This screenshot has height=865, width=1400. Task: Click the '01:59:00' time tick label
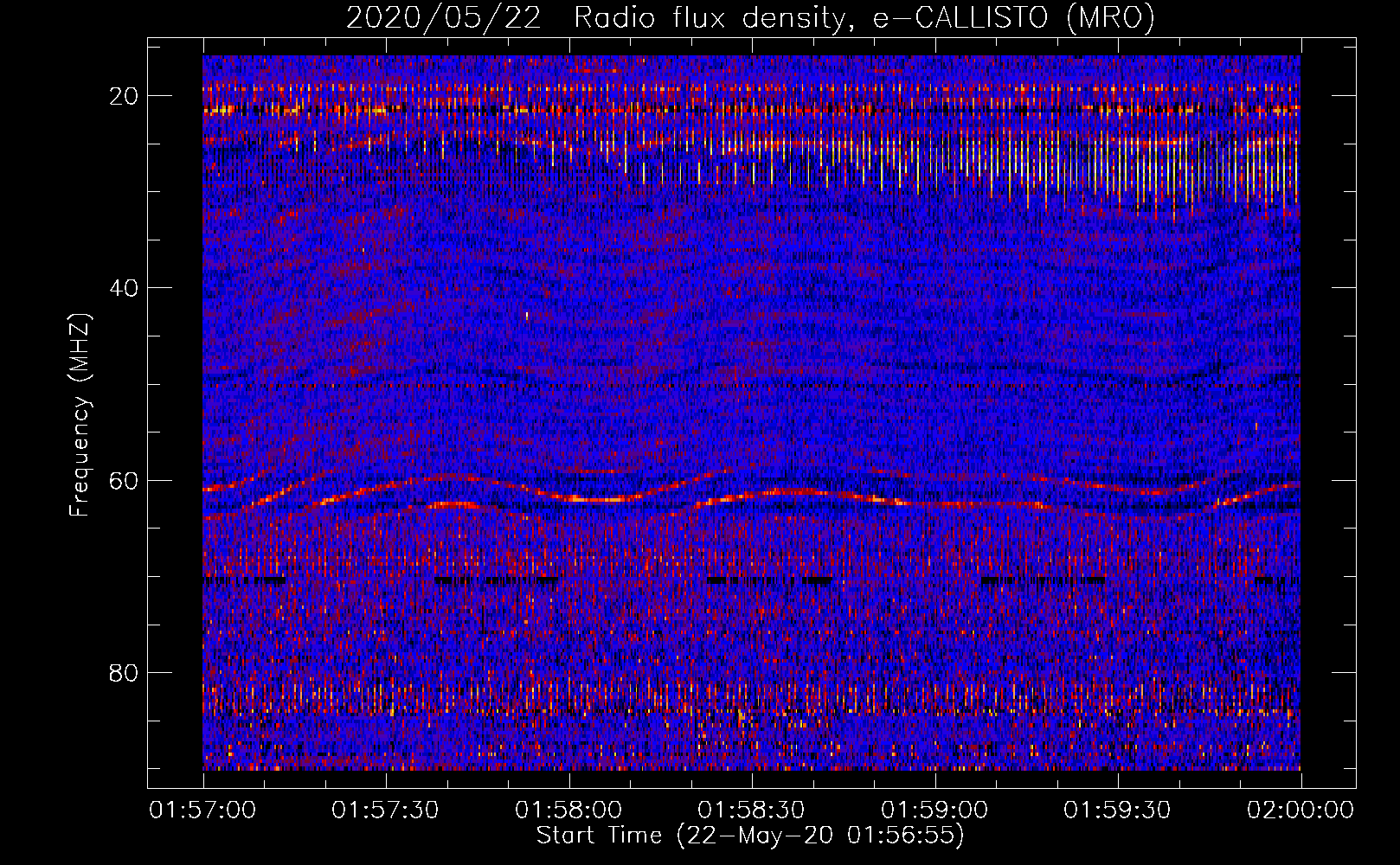(x=934, y=811)
